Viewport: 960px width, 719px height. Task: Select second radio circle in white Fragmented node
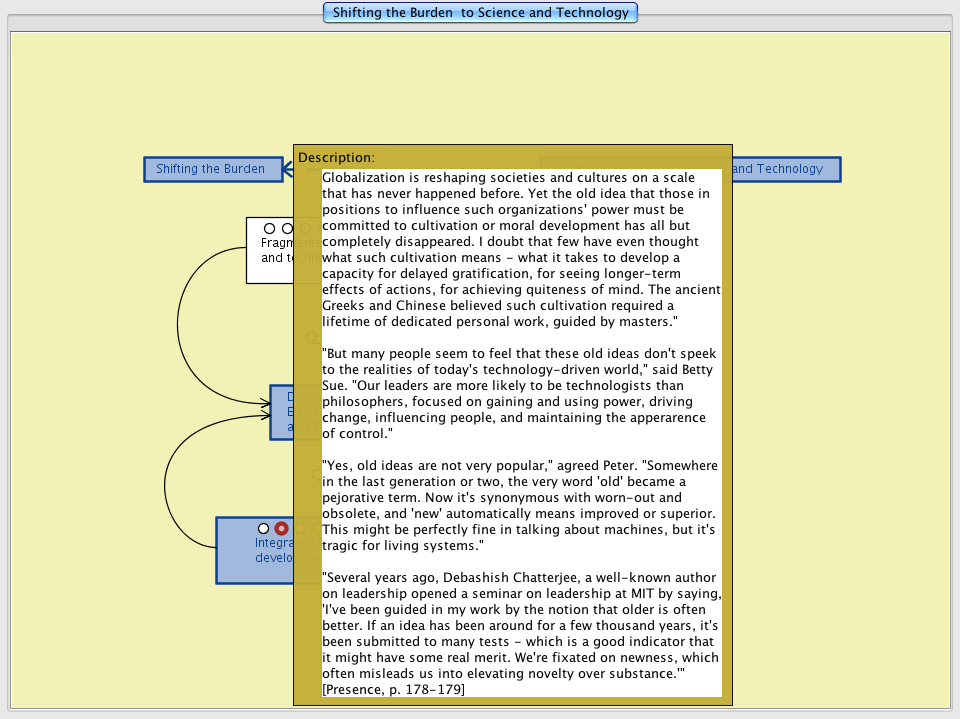pyautogui.click(x=287, y=229)
